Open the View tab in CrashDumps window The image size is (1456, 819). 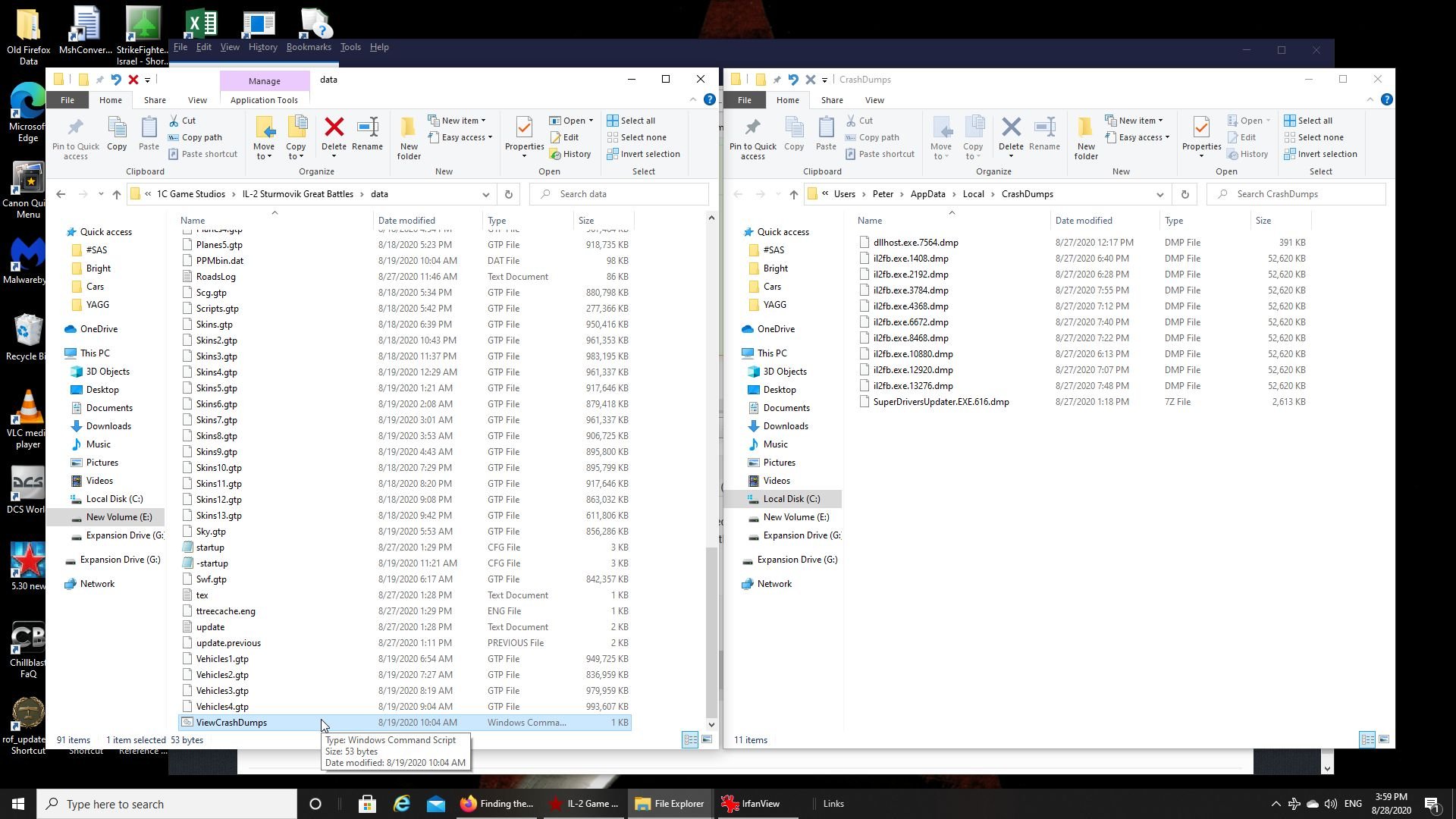click(874, 100)
